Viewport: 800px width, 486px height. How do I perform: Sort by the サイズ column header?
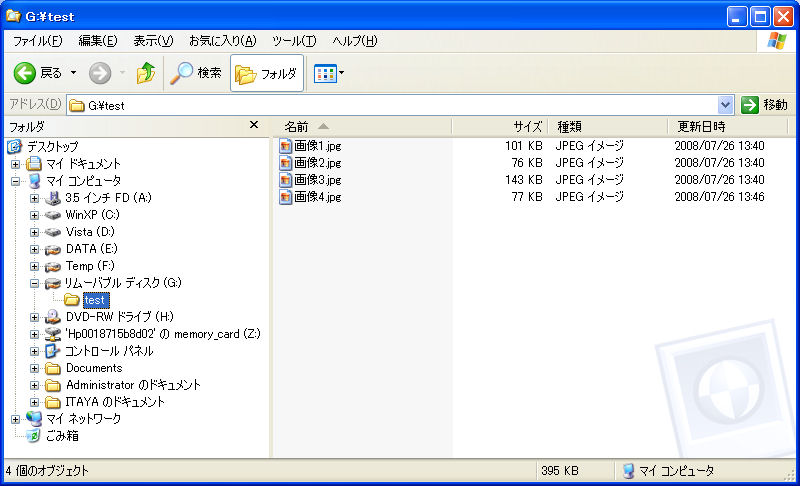500,126
